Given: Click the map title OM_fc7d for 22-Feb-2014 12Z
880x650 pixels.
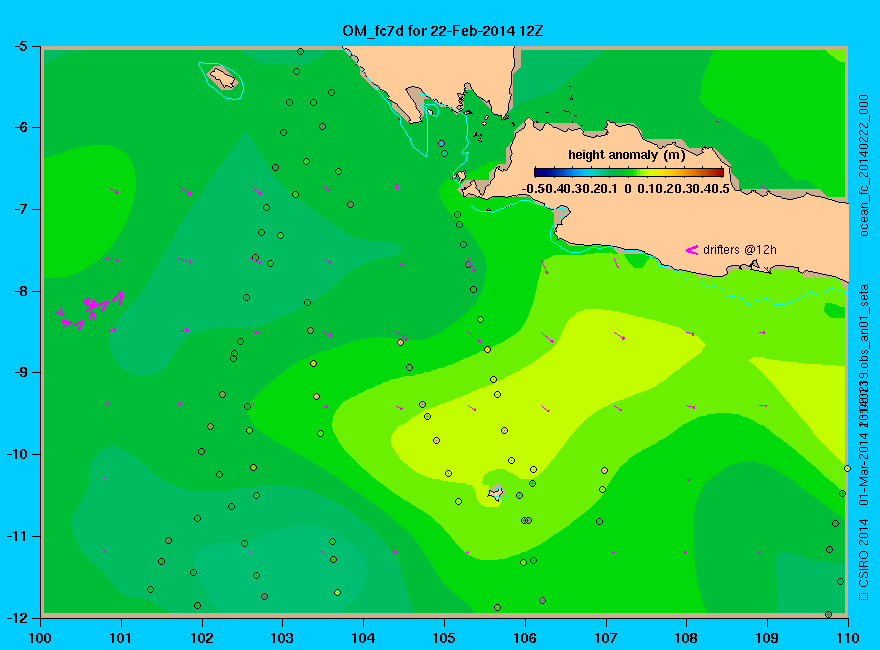Looking at the screenshot, I should [443, 30].
